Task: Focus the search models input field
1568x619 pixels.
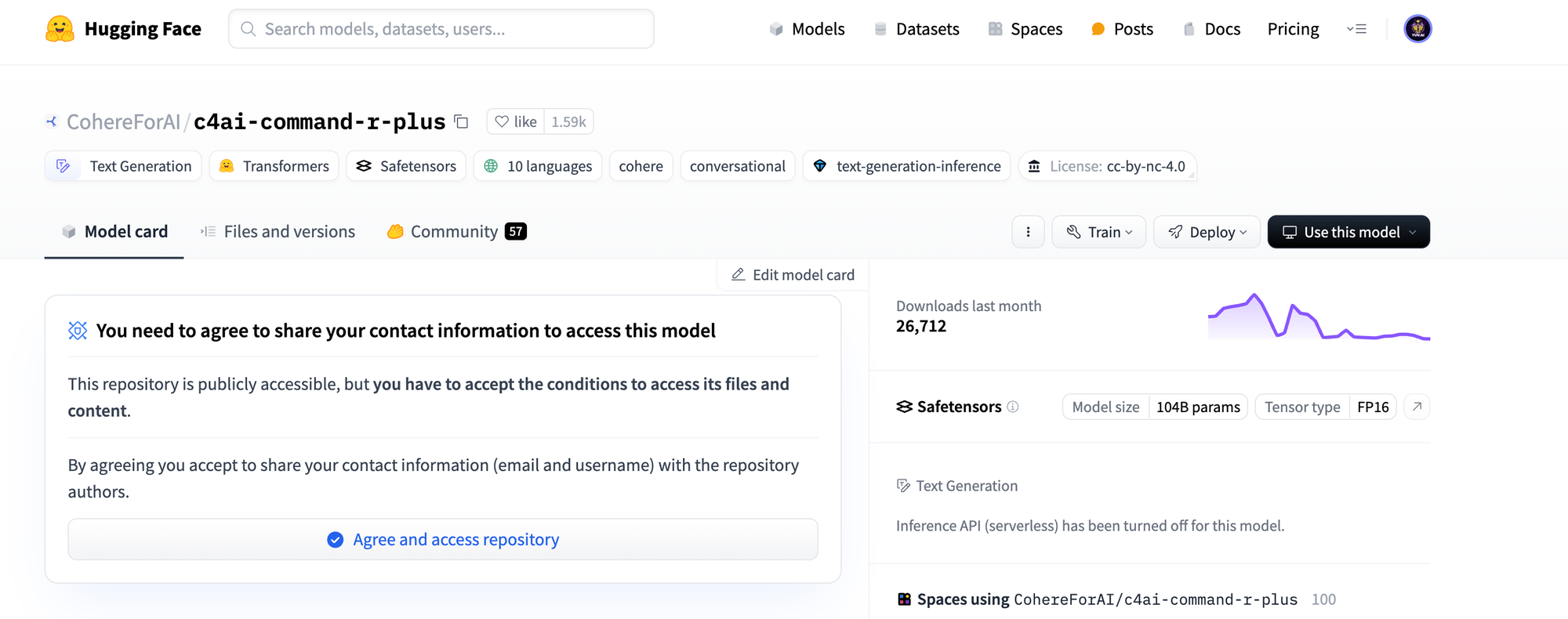Action: click(x=441, y=29)
